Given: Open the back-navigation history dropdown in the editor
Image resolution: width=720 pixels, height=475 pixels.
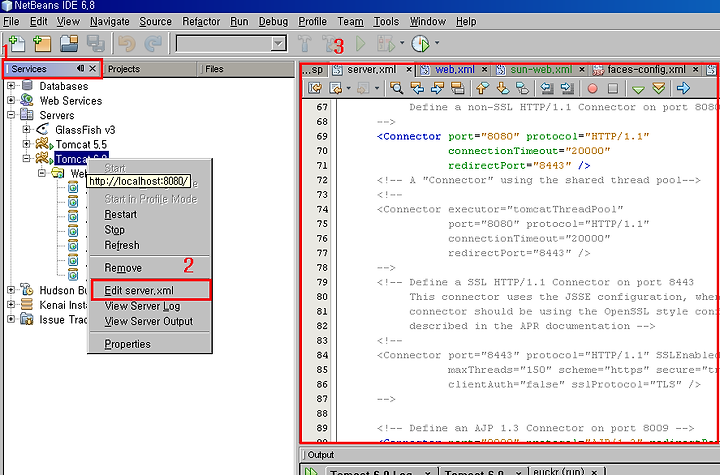Looking at the screenshot, I should click(348, 88).
